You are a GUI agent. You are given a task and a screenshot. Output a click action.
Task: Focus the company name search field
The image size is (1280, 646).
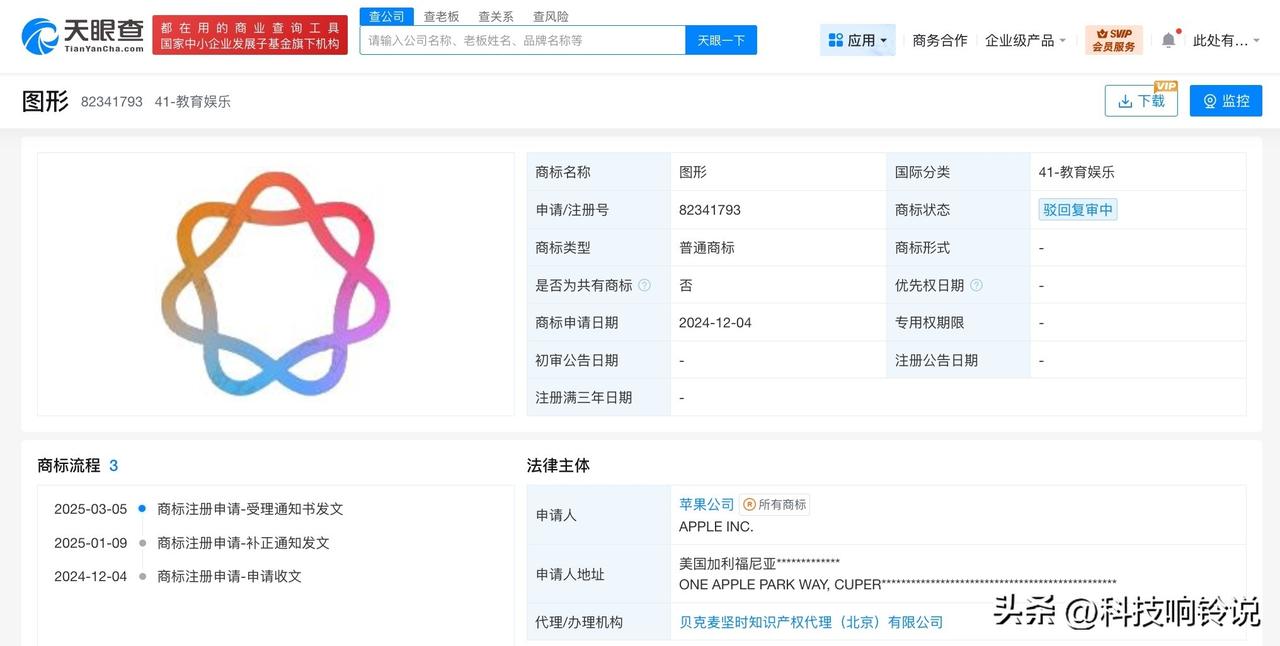pyautogui.click(x=522, y=40)
